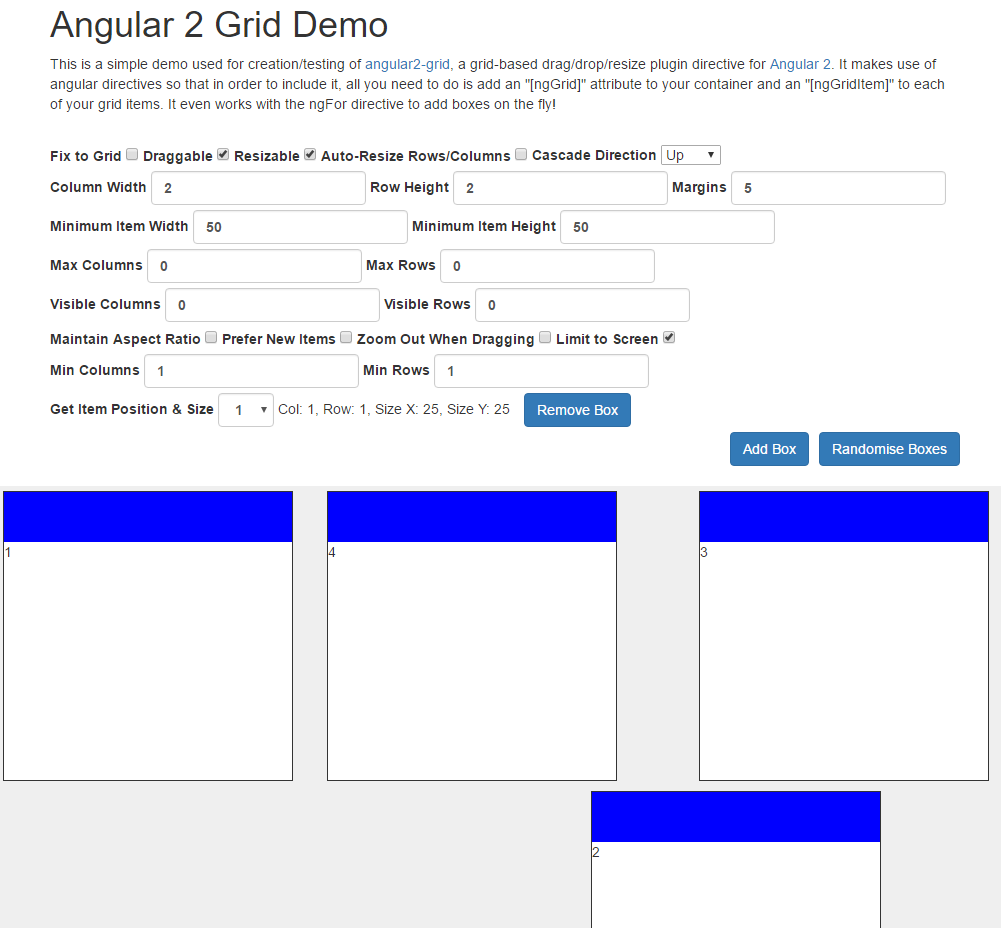
Task: Focus the Visible Rows input field
Action: (583, 304)
